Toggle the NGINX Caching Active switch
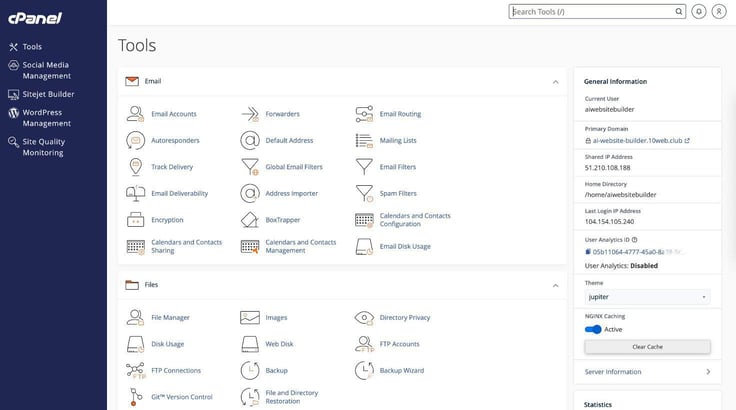This screenshot has height=410, width=736. click(593, 329)
